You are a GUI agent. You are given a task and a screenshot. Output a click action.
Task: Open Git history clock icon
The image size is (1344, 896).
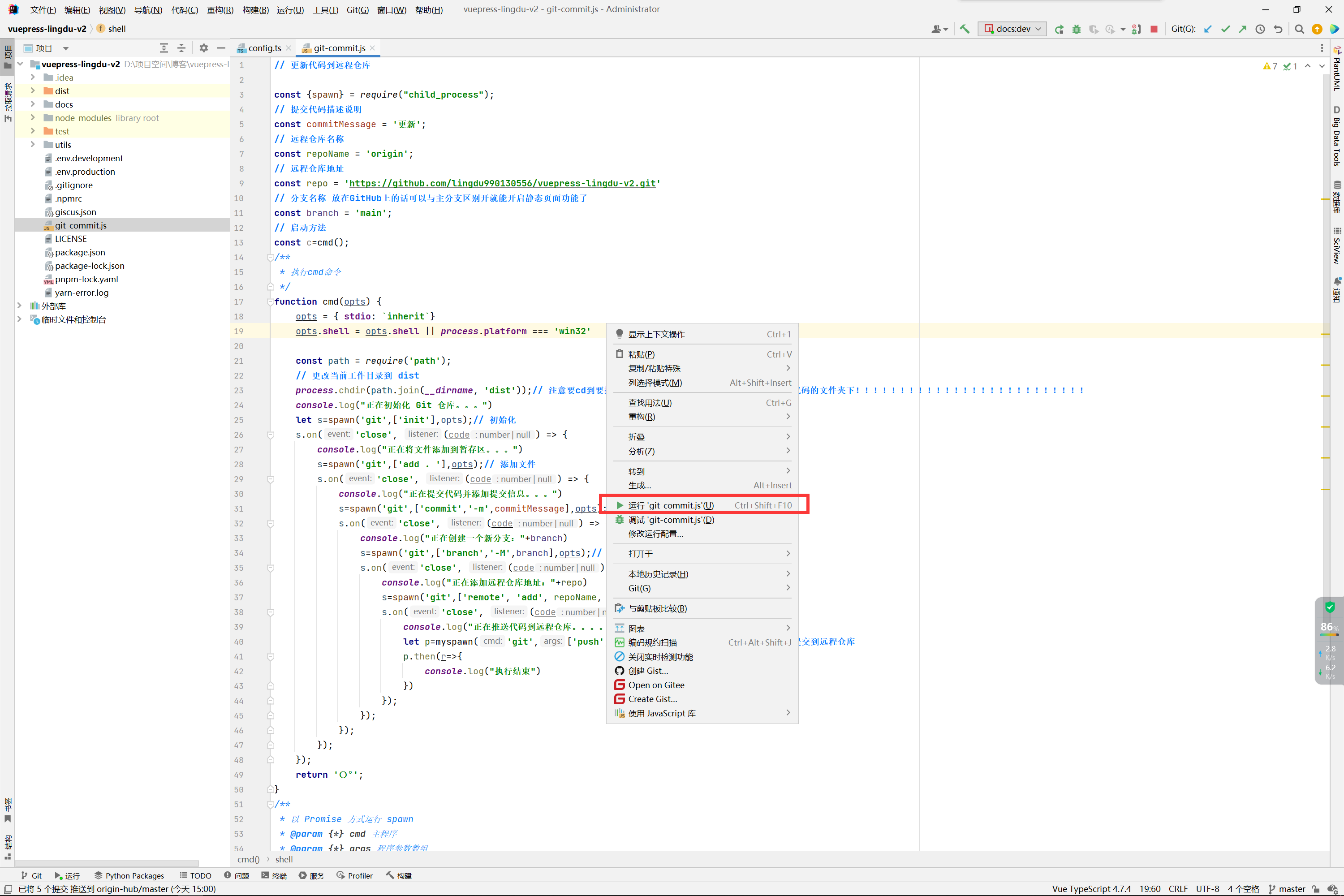[1260, 29]
